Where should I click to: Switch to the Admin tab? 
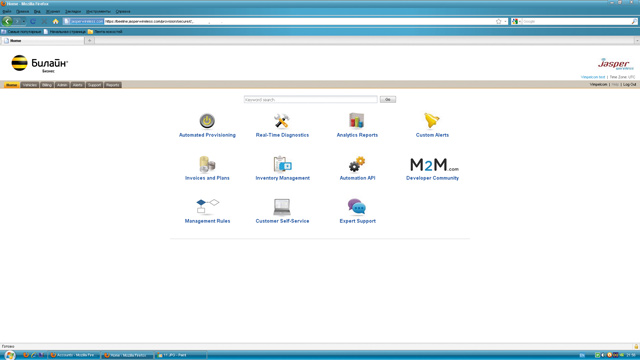(x=62, y=85)
